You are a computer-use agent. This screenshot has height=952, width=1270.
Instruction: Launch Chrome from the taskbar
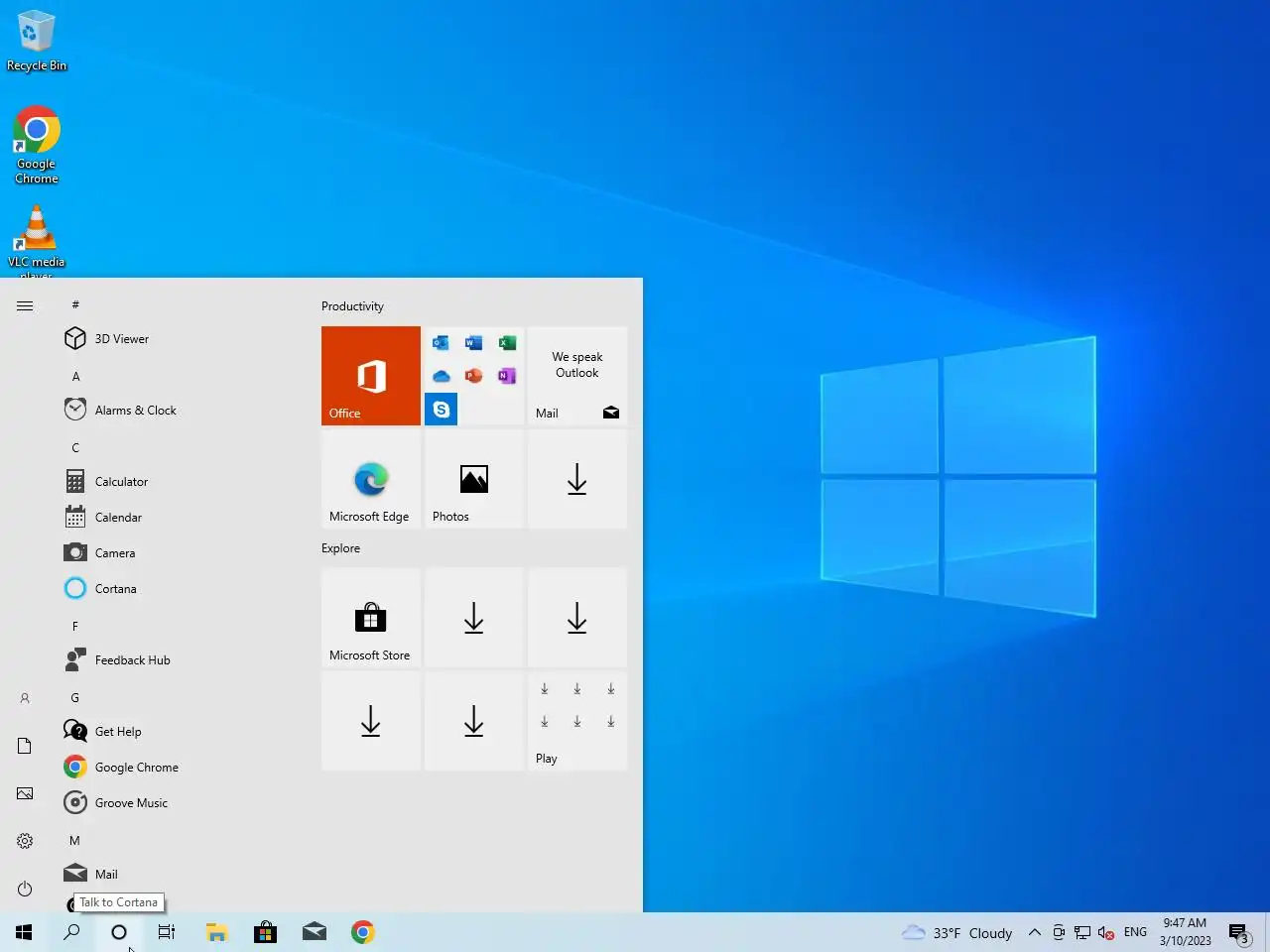pyautogui.click(x=362, y=932)
